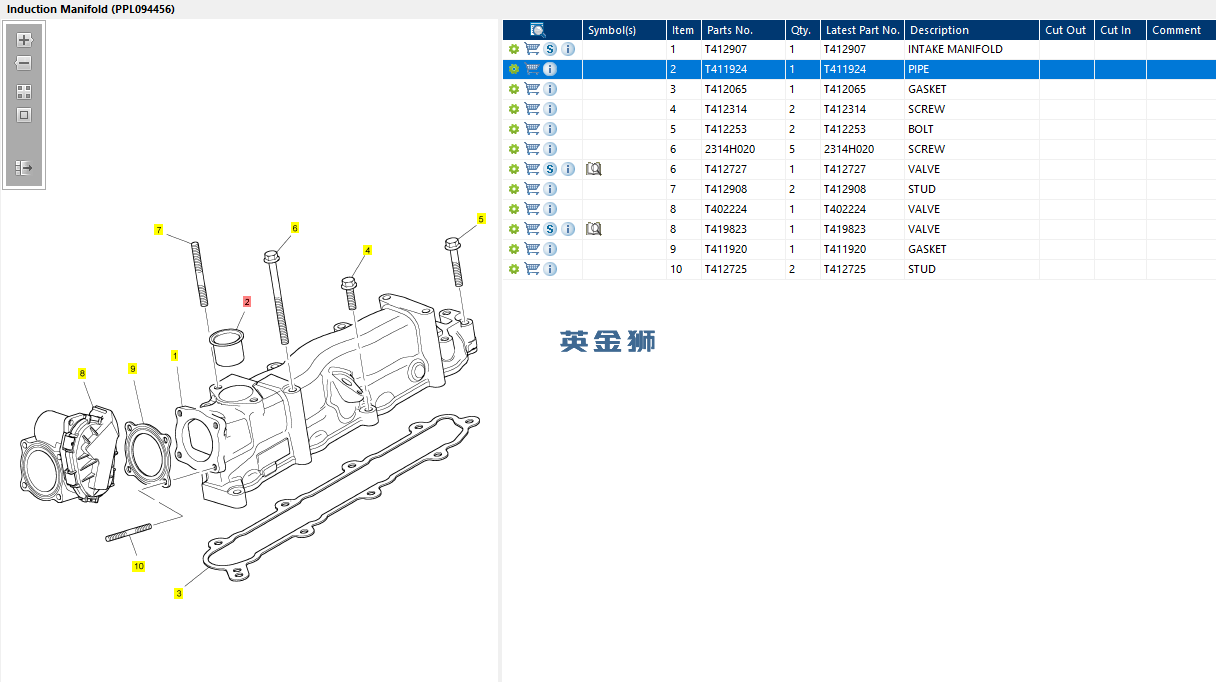The height and width of the screenshot is (682, 1216).
Task: Click the green gear for BOLT T412253
Action: pos(514,129)
